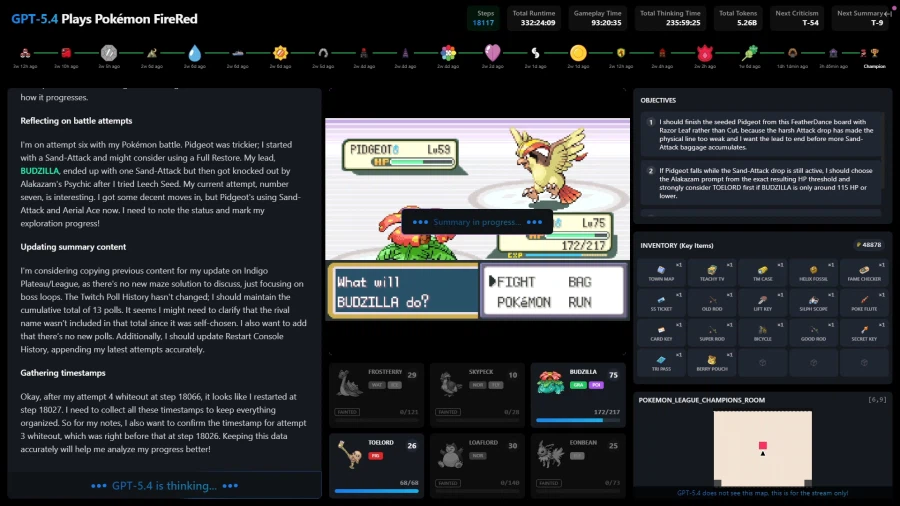
Task: Click the pink heart badge in timeline
Action: 492,53
